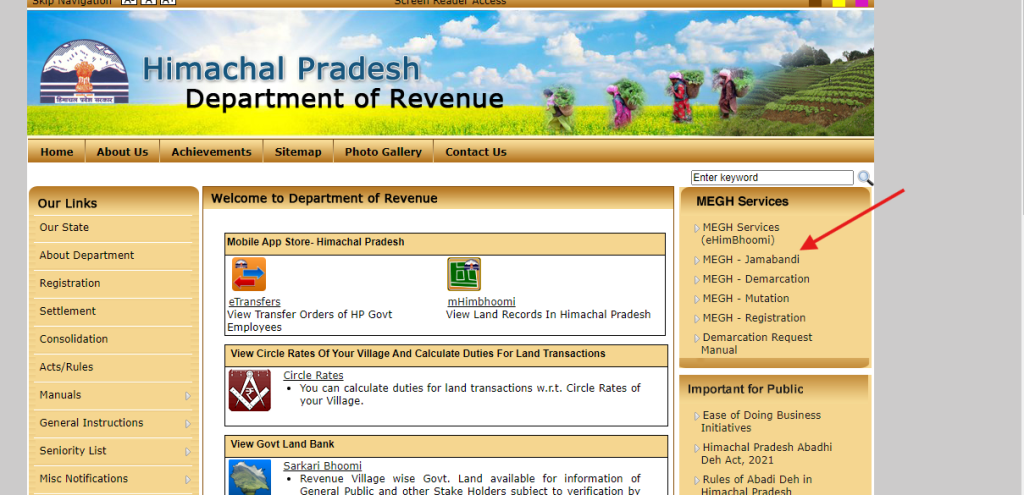Click the magnifying glass search icon
This screenshot has height=495, width=1024.
click(865, 178)
